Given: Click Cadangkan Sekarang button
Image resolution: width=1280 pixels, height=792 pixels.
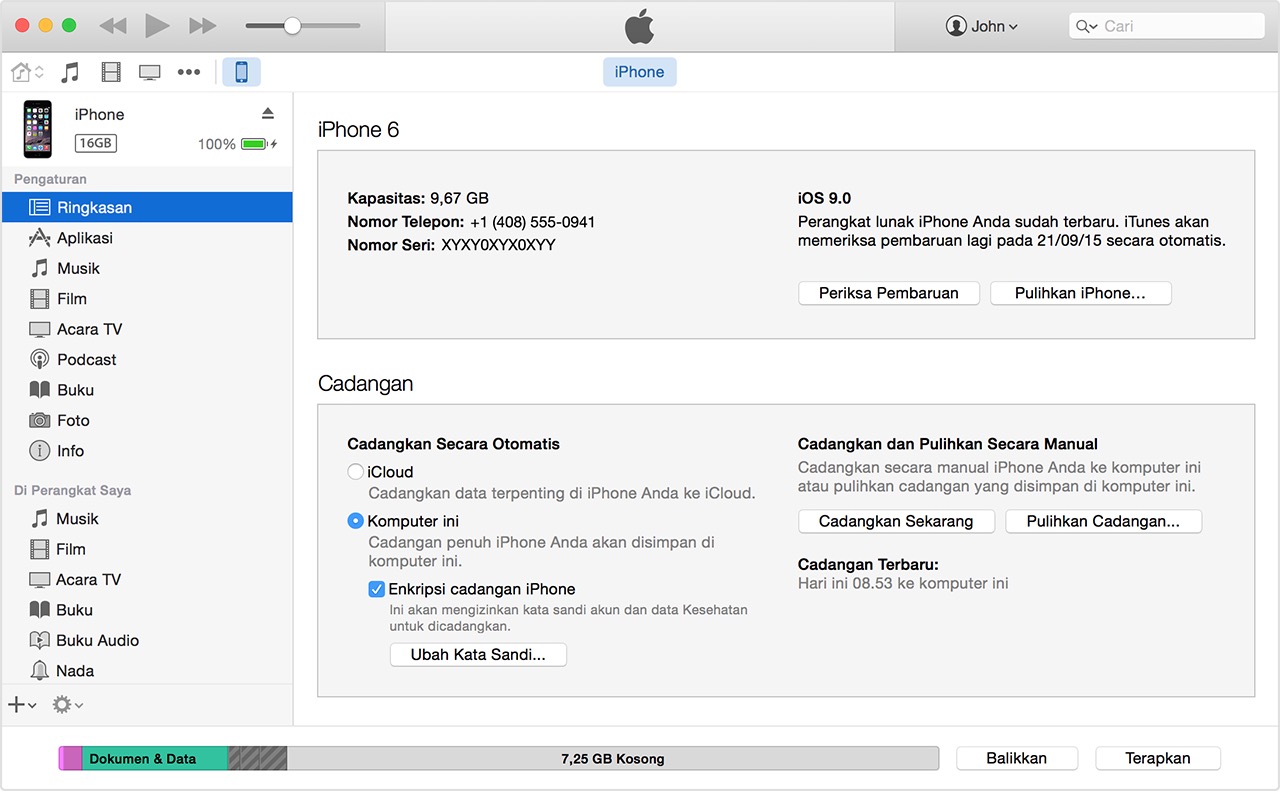Looking at the screenshot, I should point(896,521).
